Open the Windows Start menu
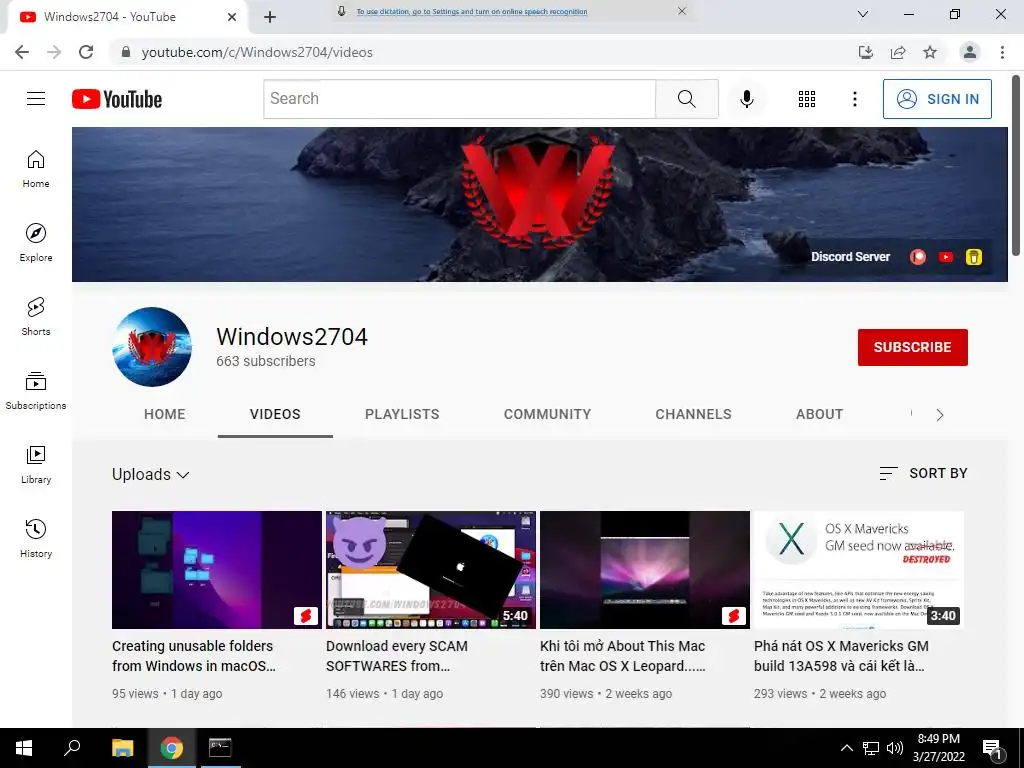The width and height of the screenshot is (1024, 768). (24, 748)
